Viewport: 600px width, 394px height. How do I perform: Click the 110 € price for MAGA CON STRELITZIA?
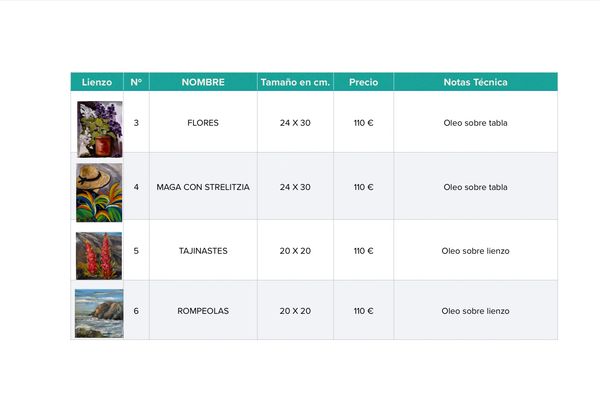[364, 187]
